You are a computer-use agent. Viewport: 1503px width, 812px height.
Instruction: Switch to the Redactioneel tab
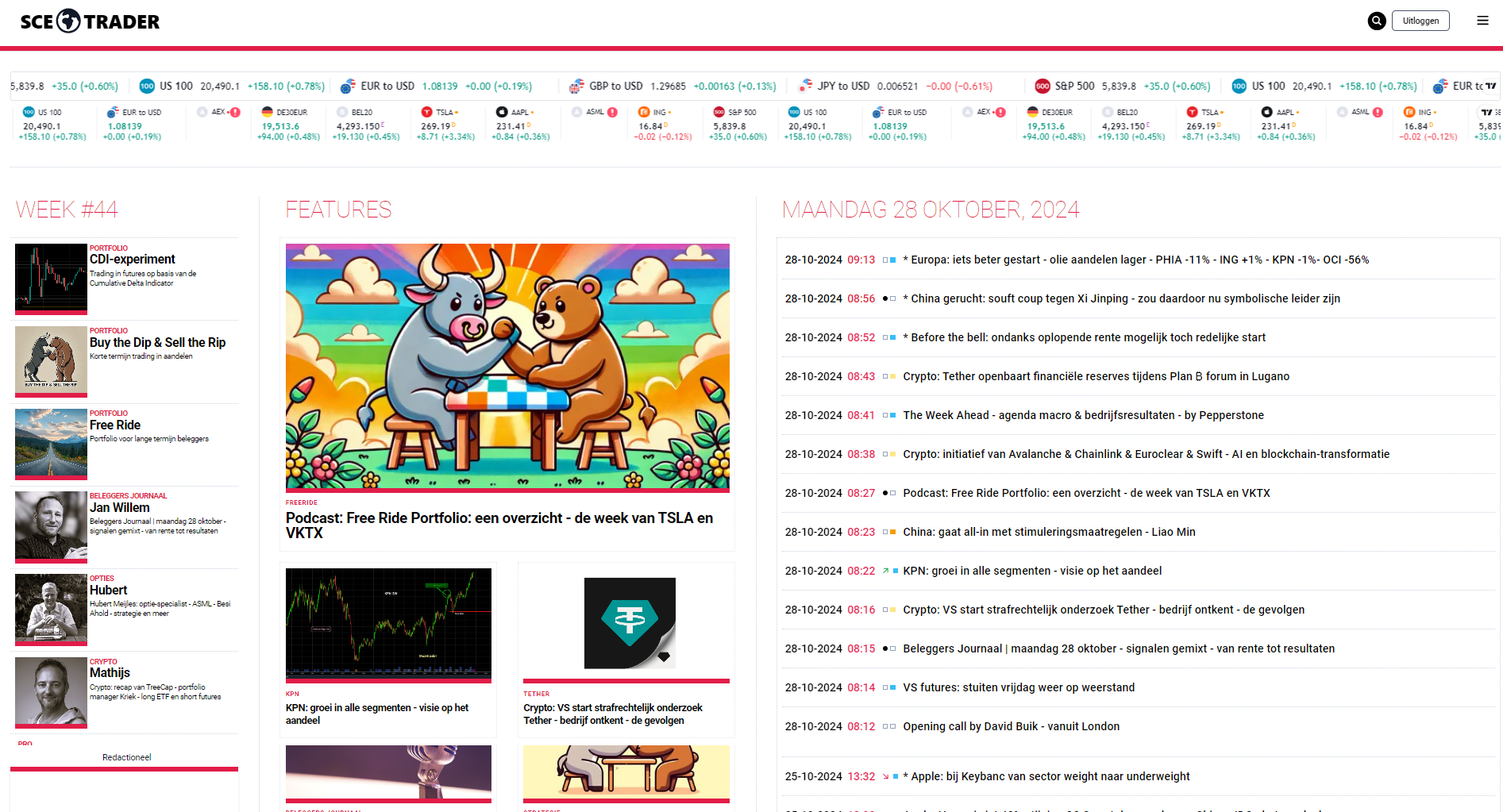pos(126,757)
